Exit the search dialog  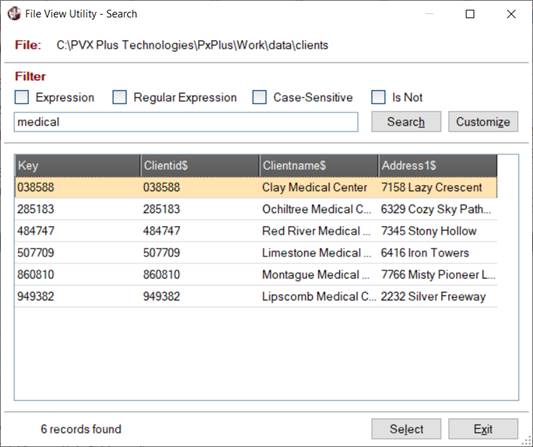tap(483, 429)
